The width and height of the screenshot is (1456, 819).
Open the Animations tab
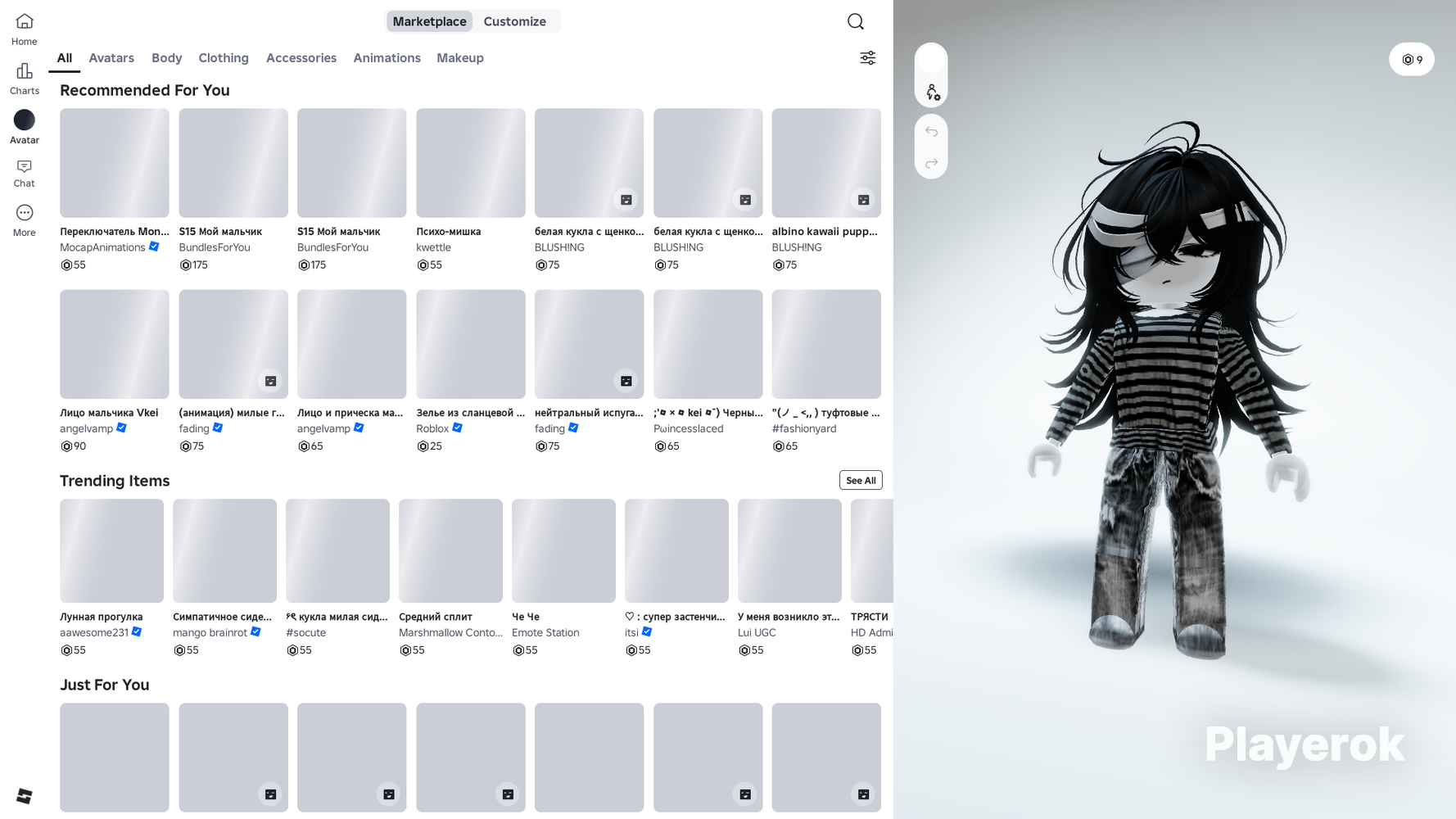[387, 58]
